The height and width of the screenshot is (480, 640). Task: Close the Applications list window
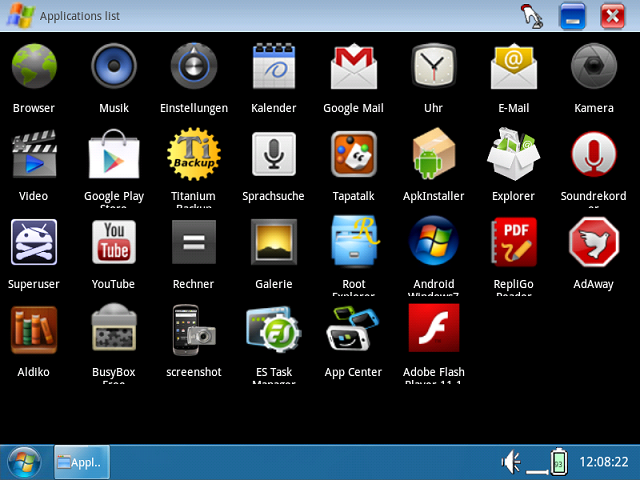612,16
